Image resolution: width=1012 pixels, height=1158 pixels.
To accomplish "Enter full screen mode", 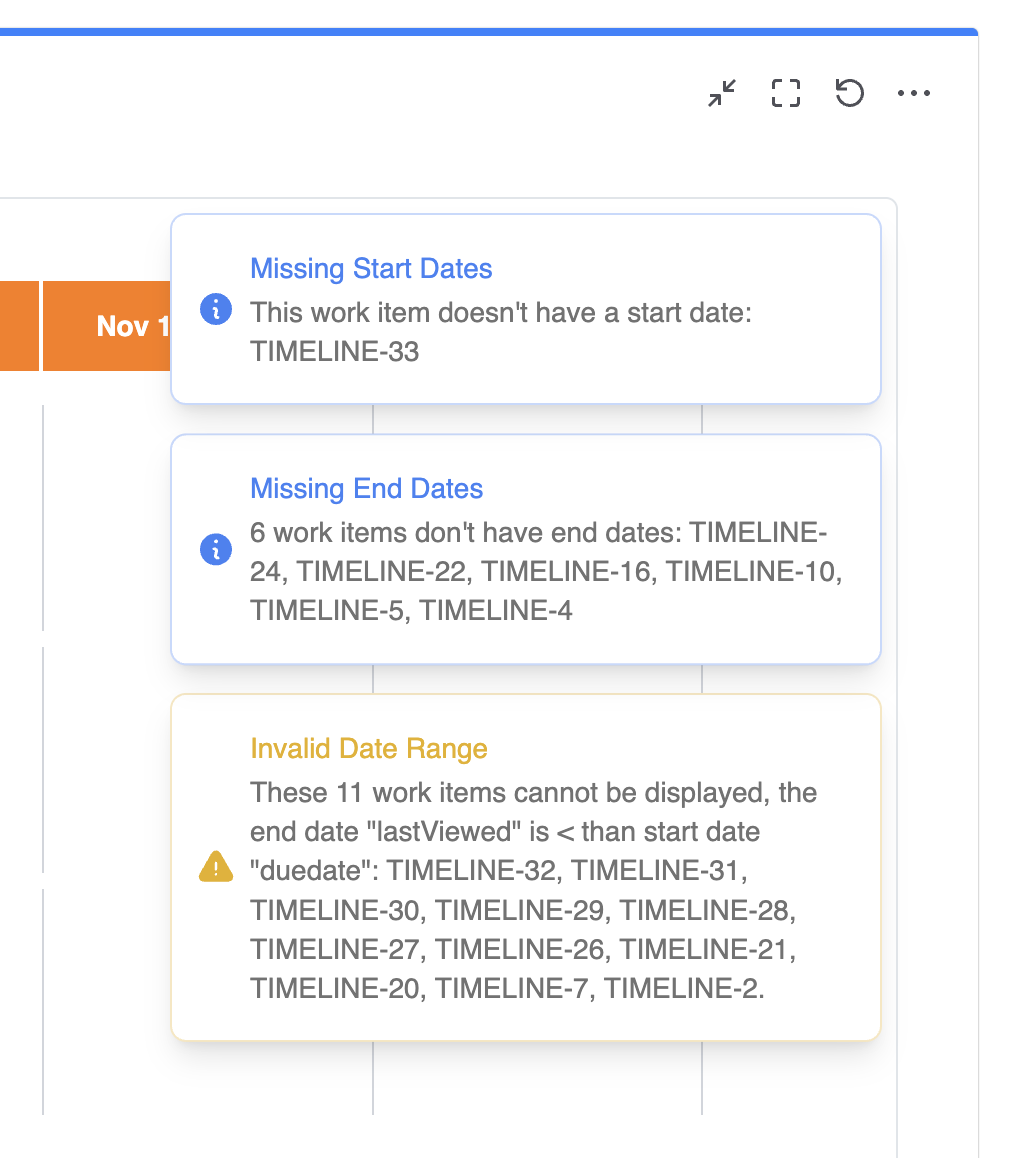I will tap(785, 93).
